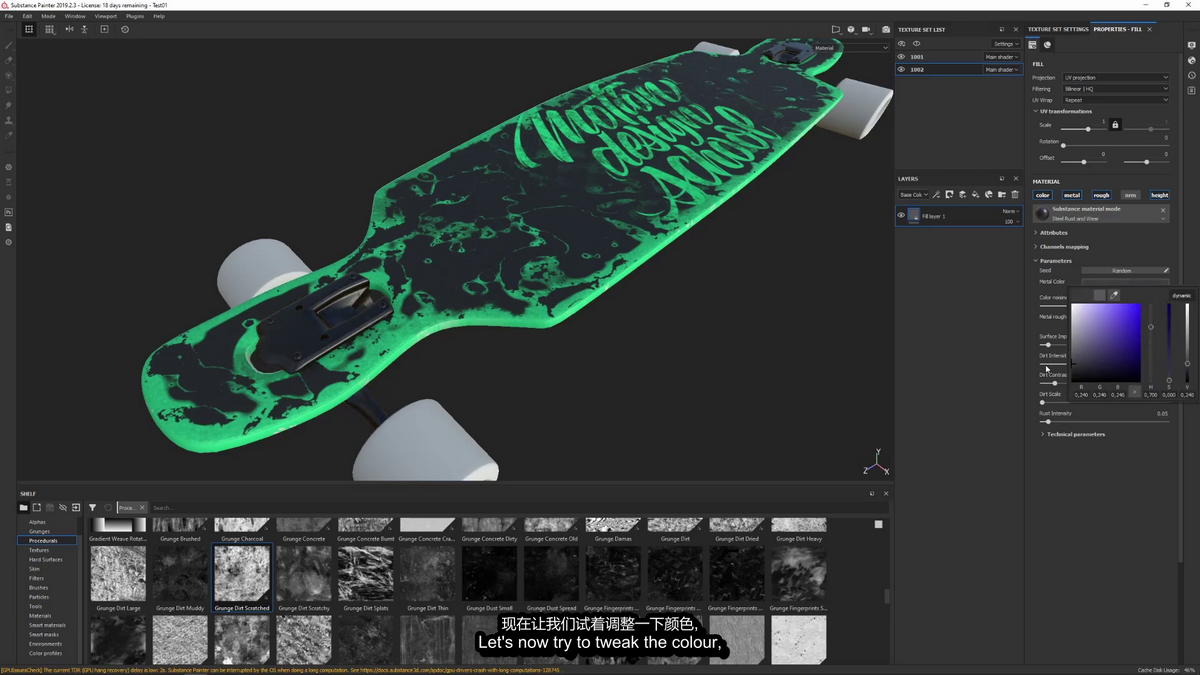Open Texture Set List Settings dropdown
Screen dimensions: 1200x675
pos(1006,44)
